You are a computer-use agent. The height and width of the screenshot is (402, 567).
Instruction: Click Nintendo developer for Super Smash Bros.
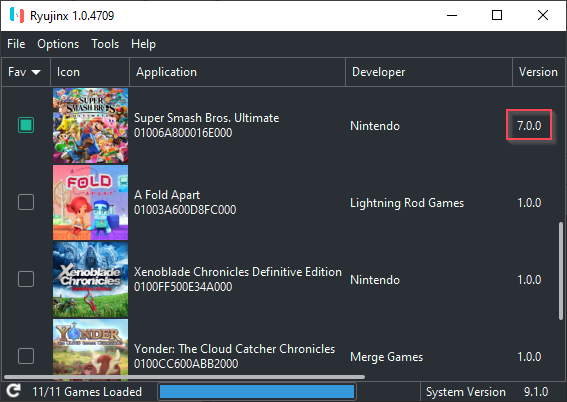tap(375, 126)
